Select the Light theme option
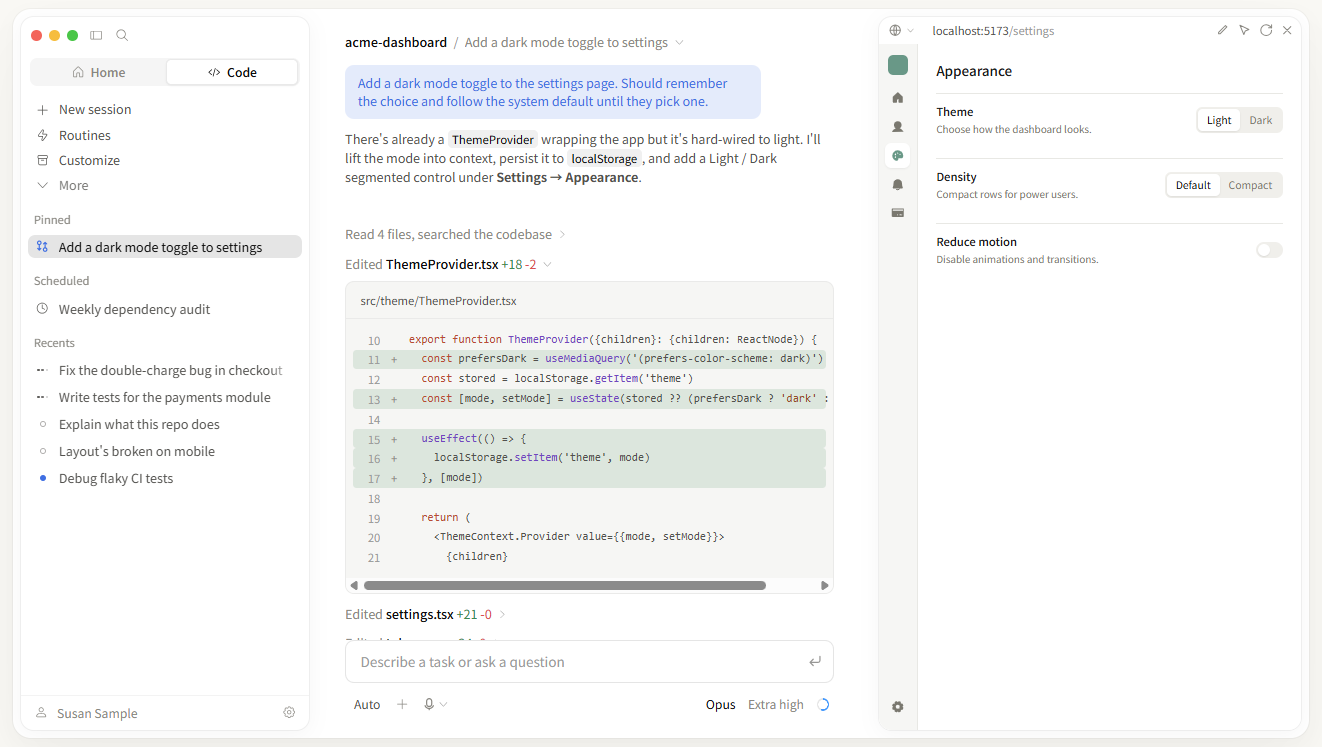Image resolution: width=1322 pixels, height=747 pixels. [x=1219, y=120]
